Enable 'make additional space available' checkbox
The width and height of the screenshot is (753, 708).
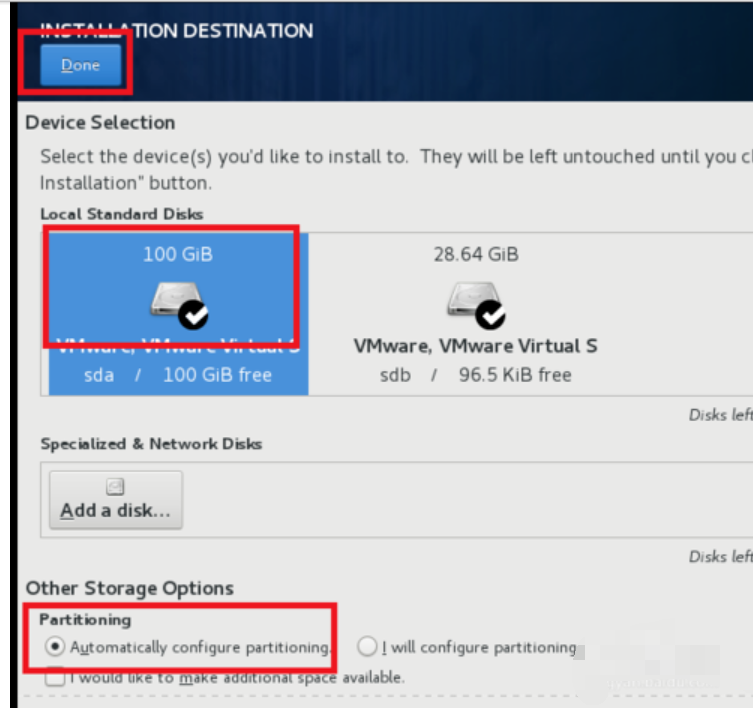[x=55, y=677]
